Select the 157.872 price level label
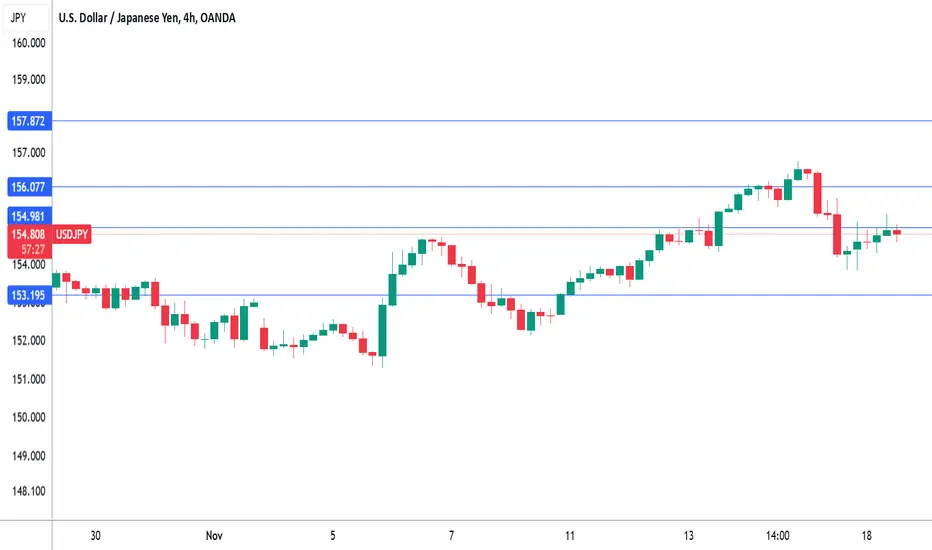 point(29,121)
